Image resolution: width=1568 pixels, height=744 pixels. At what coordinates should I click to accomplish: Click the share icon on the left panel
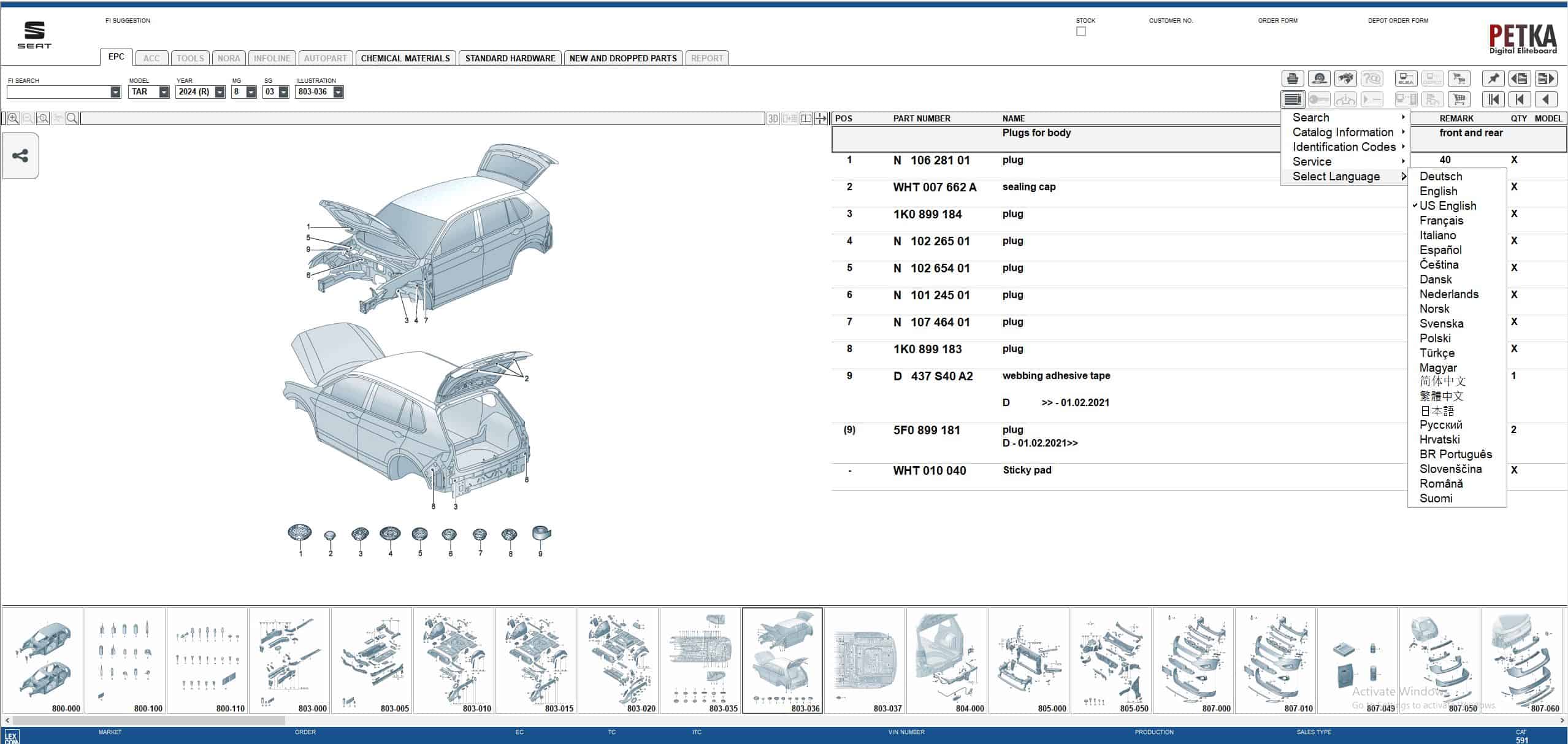20,156
